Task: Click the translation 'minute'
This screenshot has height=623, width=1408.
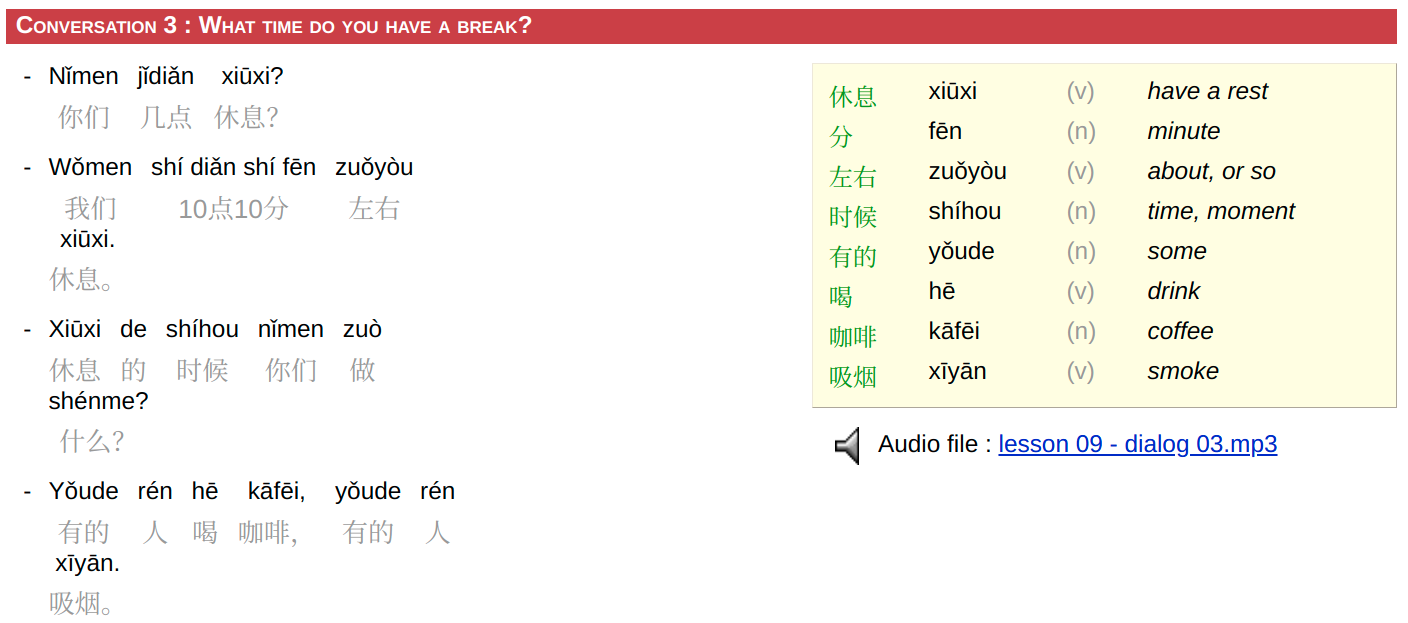Action: [x=1184, y=131]
